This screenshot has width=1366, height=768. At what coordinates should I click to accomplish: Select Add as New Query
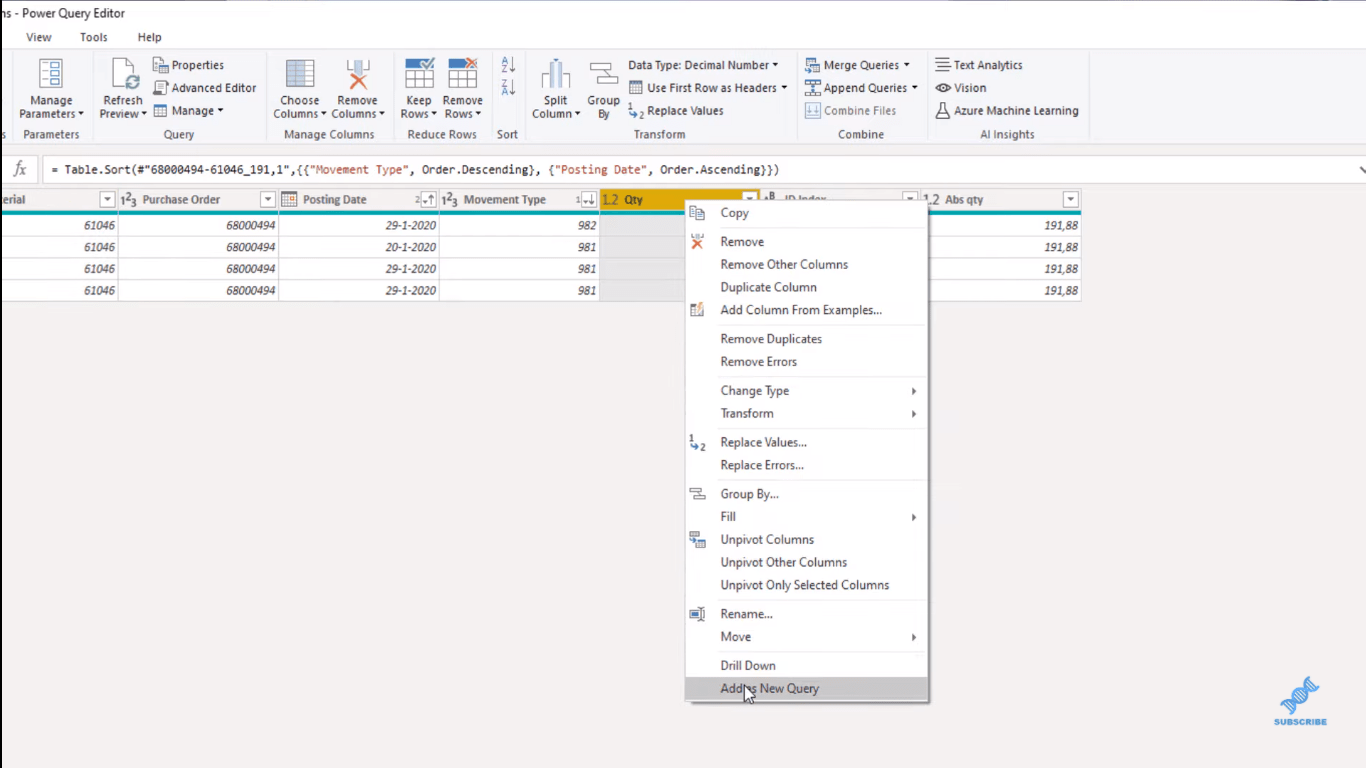click(807, 689)
